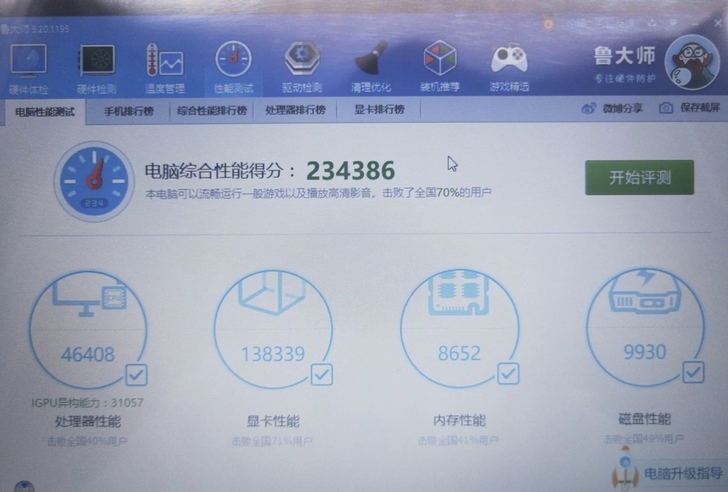The image size is (728, 492).
Task: Click the memory score 8652
Action: point(459,353)
